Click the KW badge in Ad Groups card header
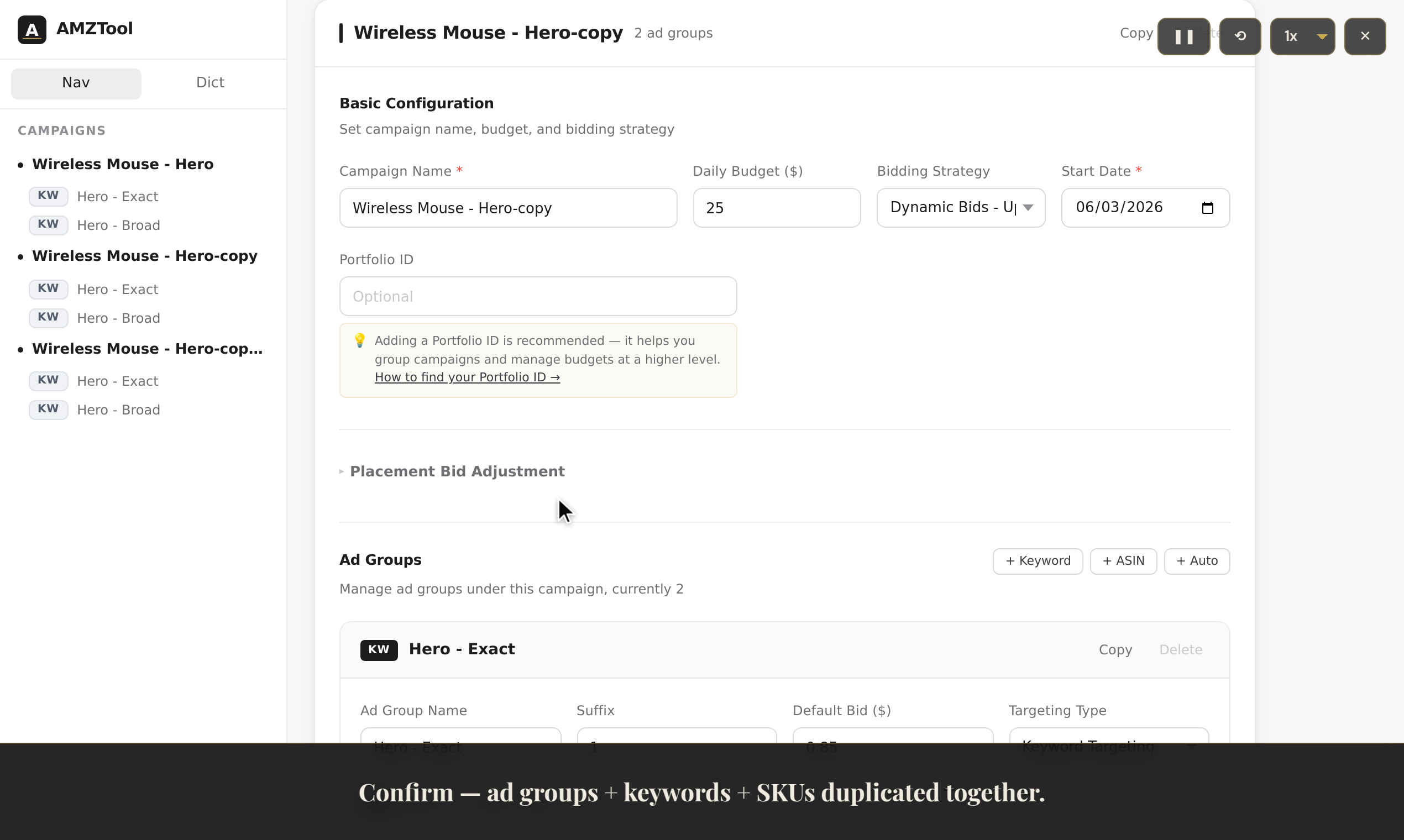 pyautogui.click(x=379, y=650)
